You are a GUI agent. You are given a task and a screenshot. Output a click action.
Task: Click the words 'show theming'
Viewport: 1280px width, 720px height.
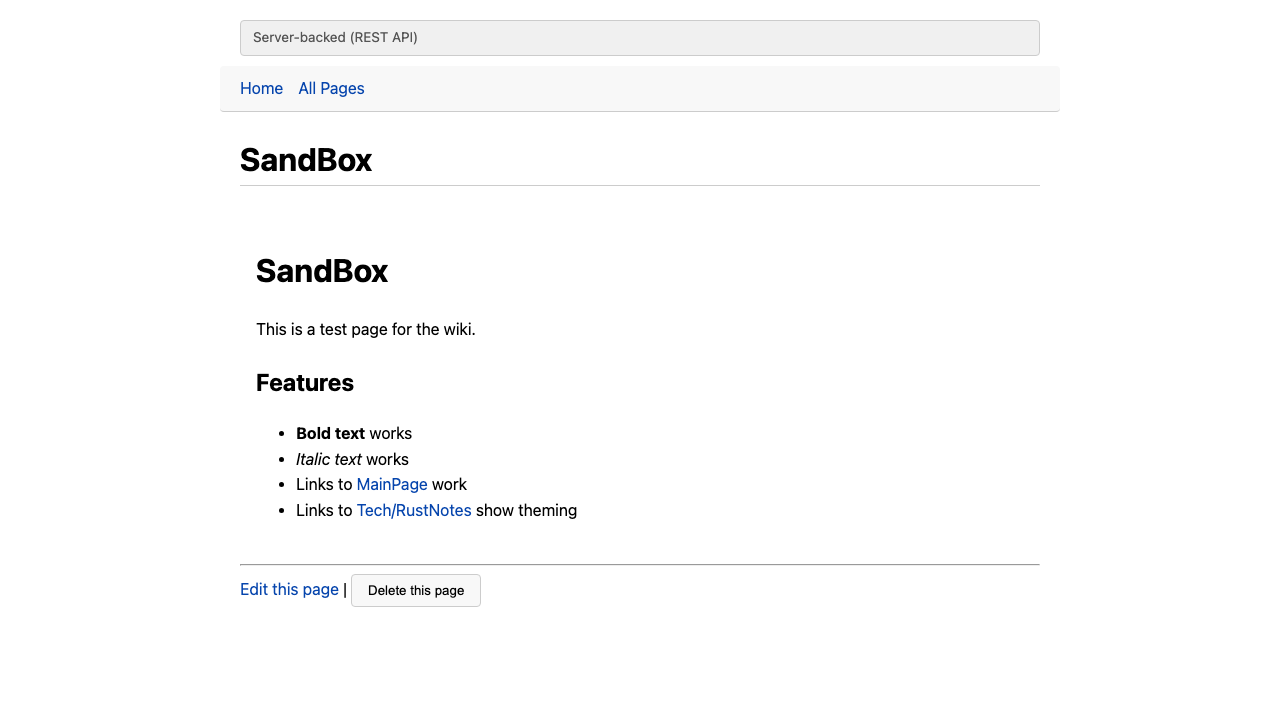[x=526, y=511]
